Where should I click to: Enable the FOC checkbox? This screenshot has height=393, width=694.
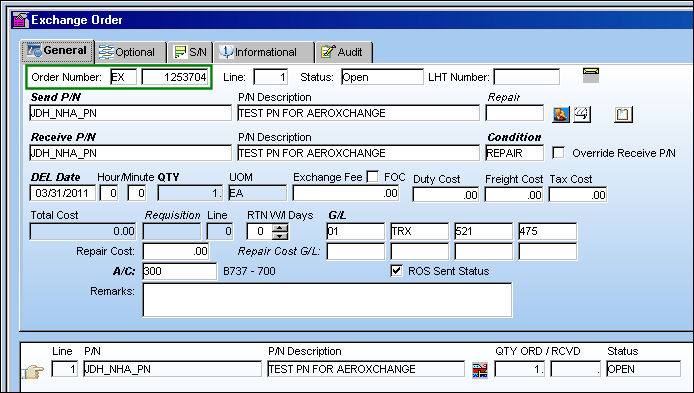coord(373,177)
